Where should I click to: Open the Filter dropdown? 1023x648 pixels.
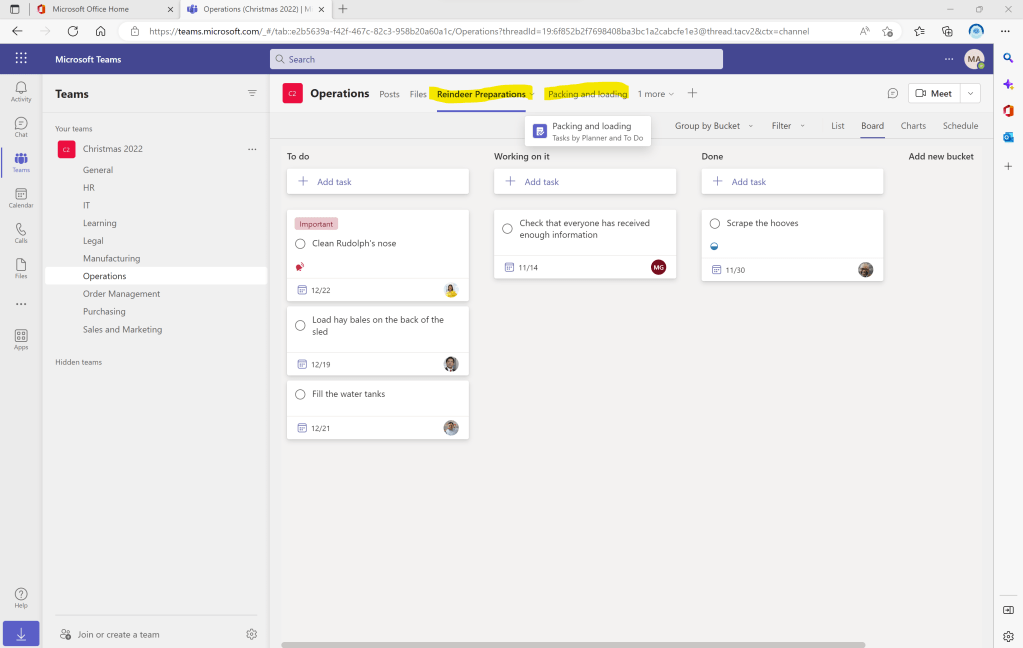787,126
